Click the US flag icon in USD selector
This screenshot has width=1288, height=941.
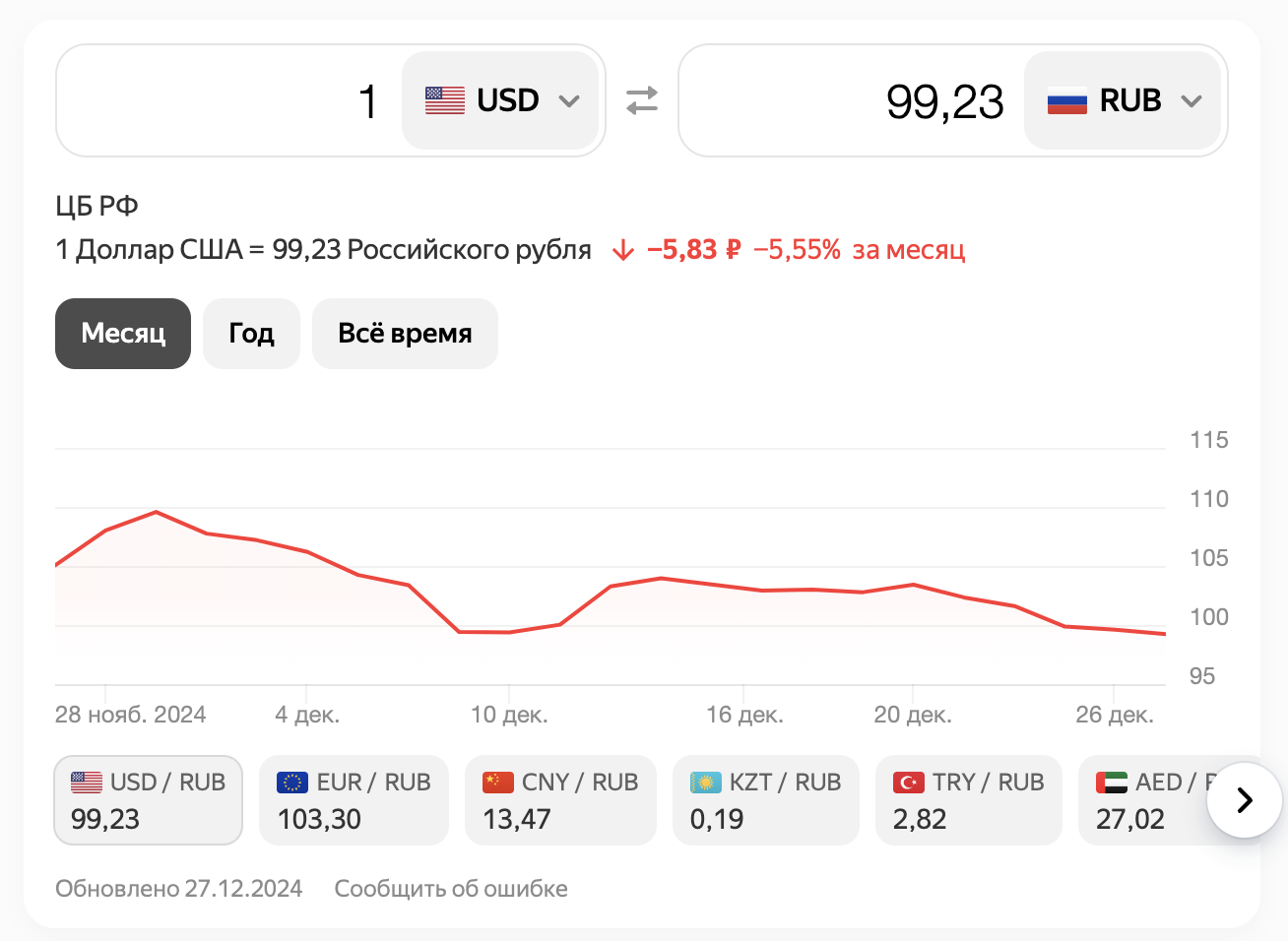point(445,100)
